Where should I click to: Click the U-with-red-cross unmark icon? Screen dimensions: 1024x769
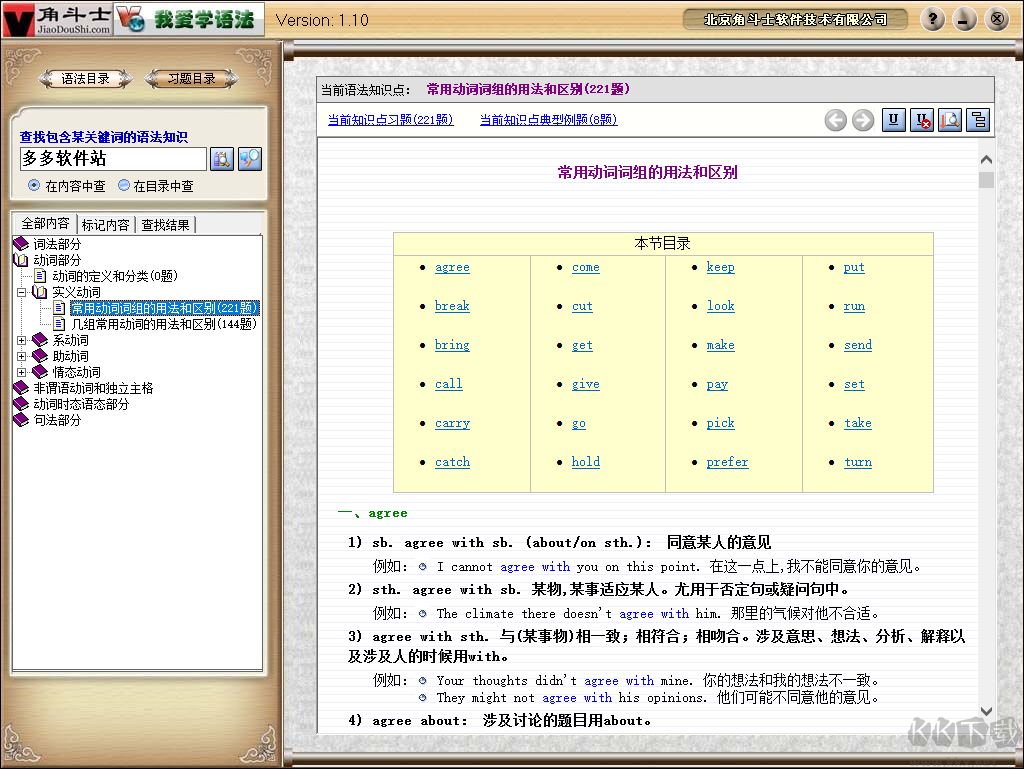921,120
